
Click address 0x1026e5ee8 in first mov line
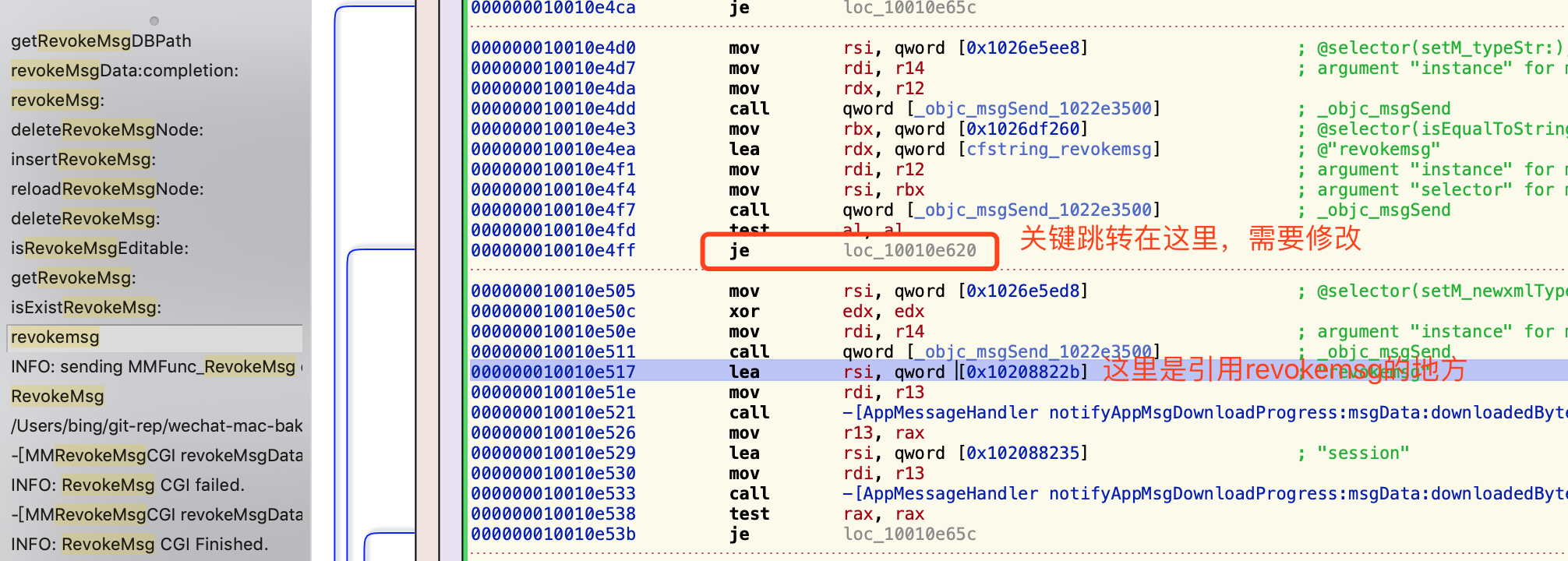(x=1023, y=48)
